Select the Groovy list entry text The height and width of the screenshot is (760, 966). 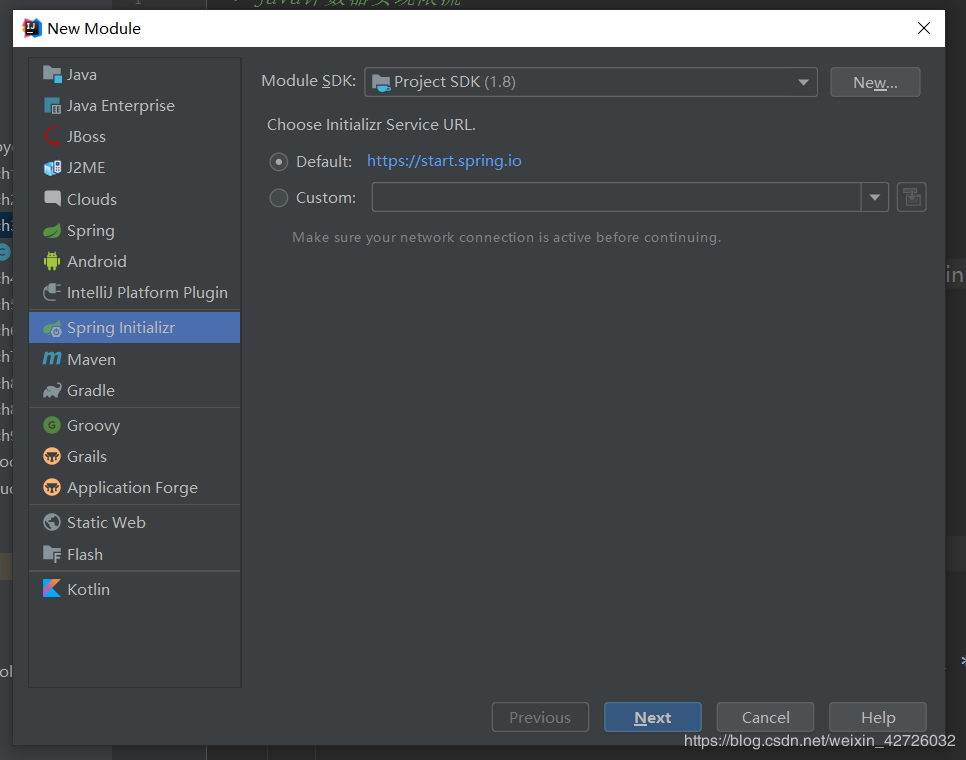[x=93, y=426]
